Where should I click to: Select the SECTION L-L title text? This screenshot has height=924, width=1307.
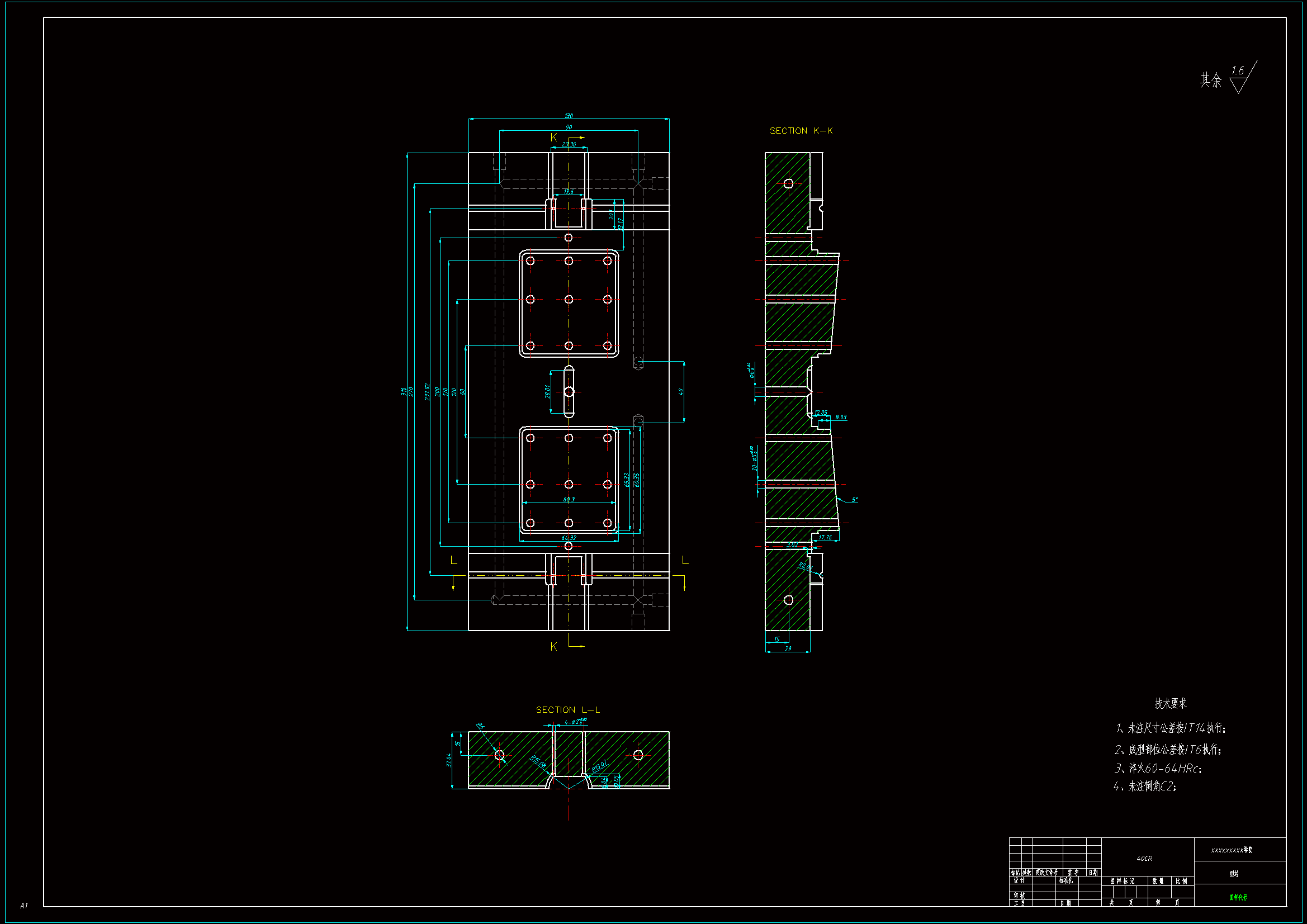point(567,710)
